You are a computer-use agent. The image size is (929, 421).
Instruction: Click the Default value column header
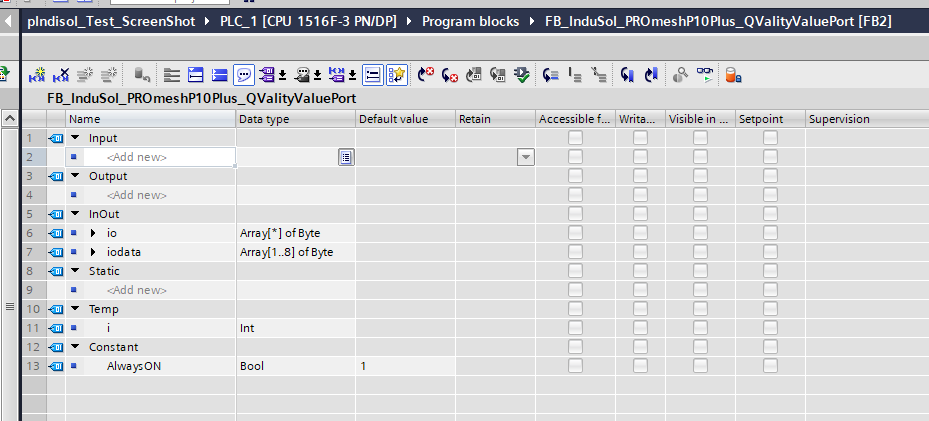[405, 119]
